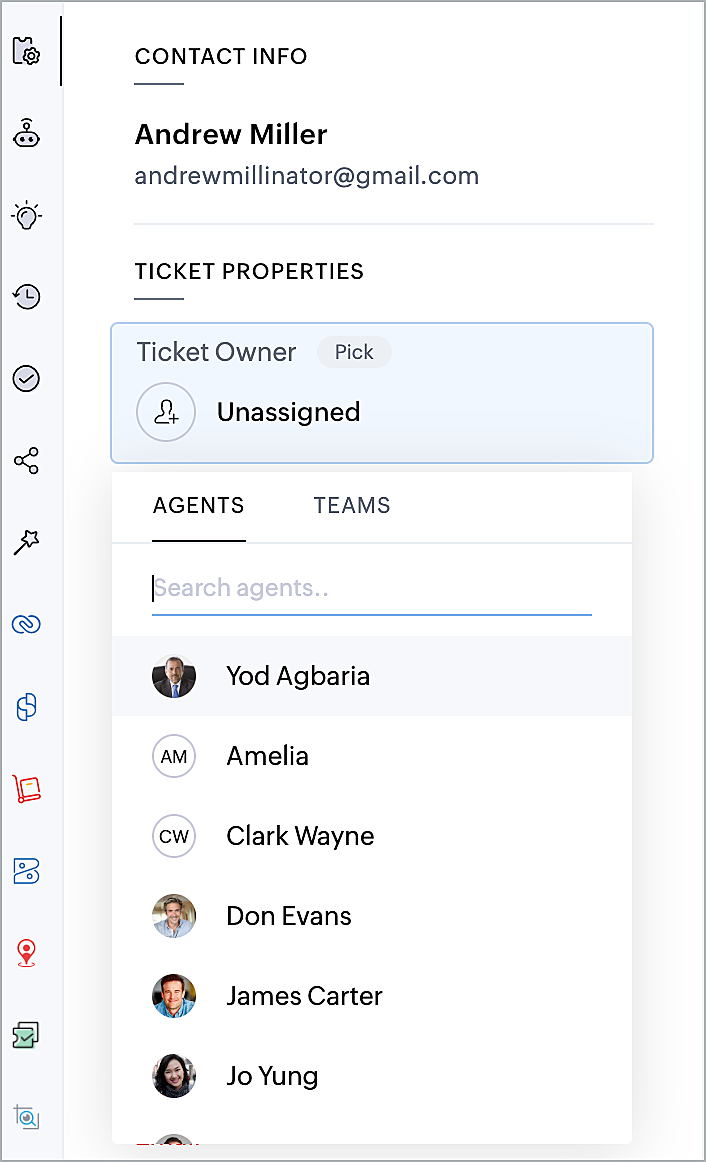Open the ticket history clock icon
The height and width of the screenshot is (1162, 706).
(x=27, y=296)
